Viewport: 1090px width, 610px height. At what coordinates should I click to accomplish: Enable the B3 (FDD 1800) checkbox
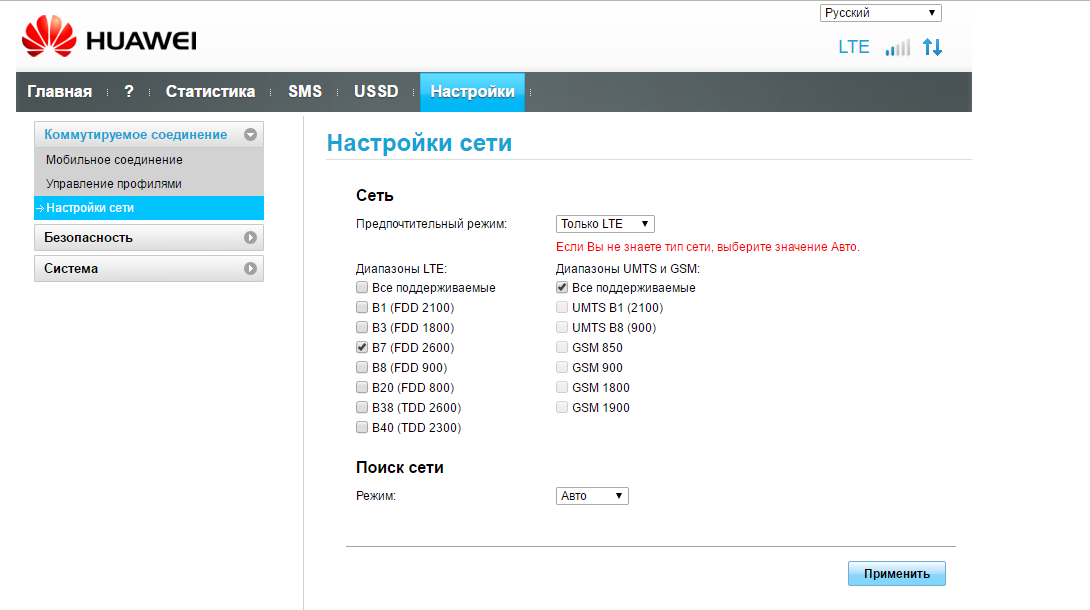(362, 328)
